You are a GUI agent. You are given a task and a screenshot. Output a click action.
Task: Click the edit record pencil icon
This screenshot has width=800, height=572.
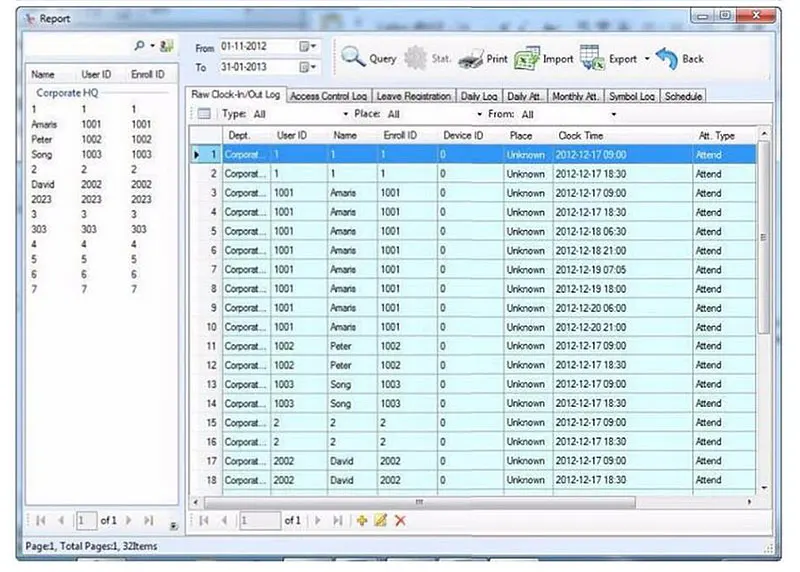(381, 520)
